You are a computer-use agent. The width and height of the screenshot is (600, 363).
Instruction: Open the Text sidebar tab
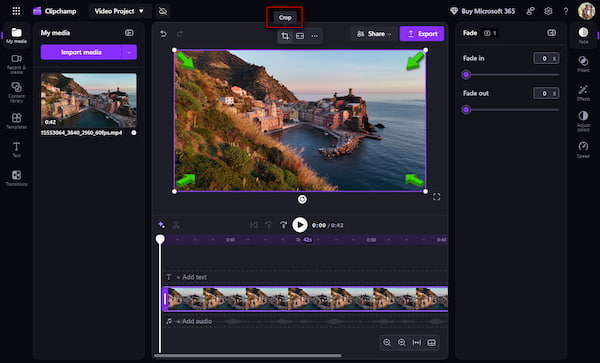coord(16,150)
